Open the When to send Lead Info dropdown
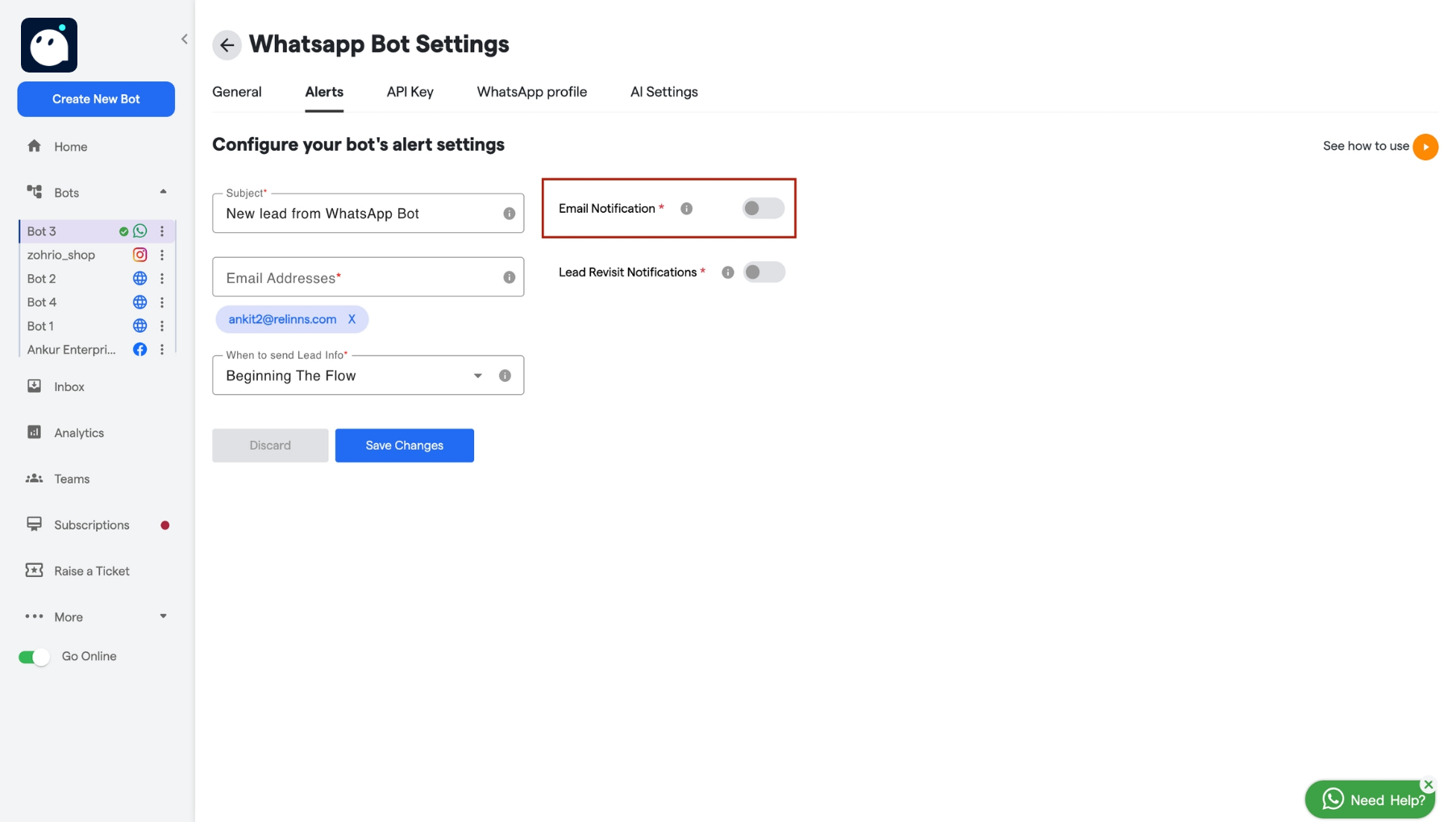The image size is (1456, 822). click(368, 376)
